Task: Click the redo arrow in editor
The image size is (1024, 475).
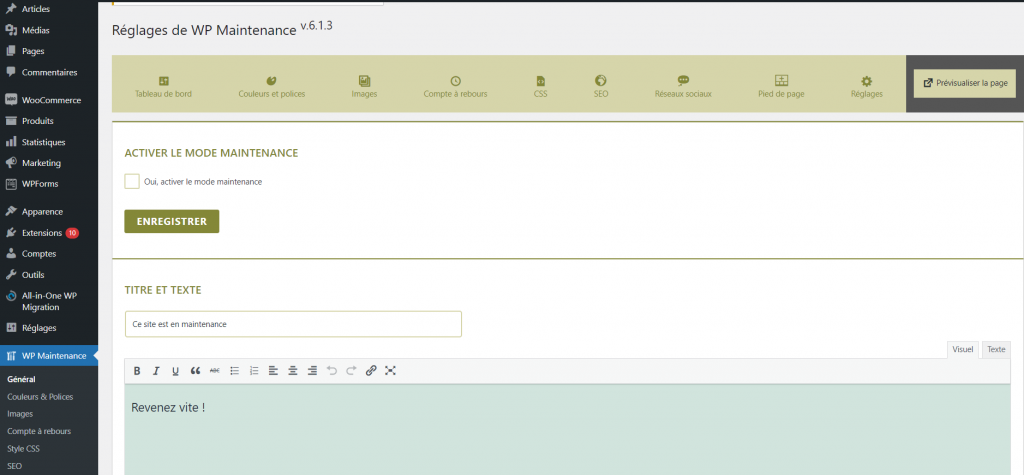Action: click(351, 370)
